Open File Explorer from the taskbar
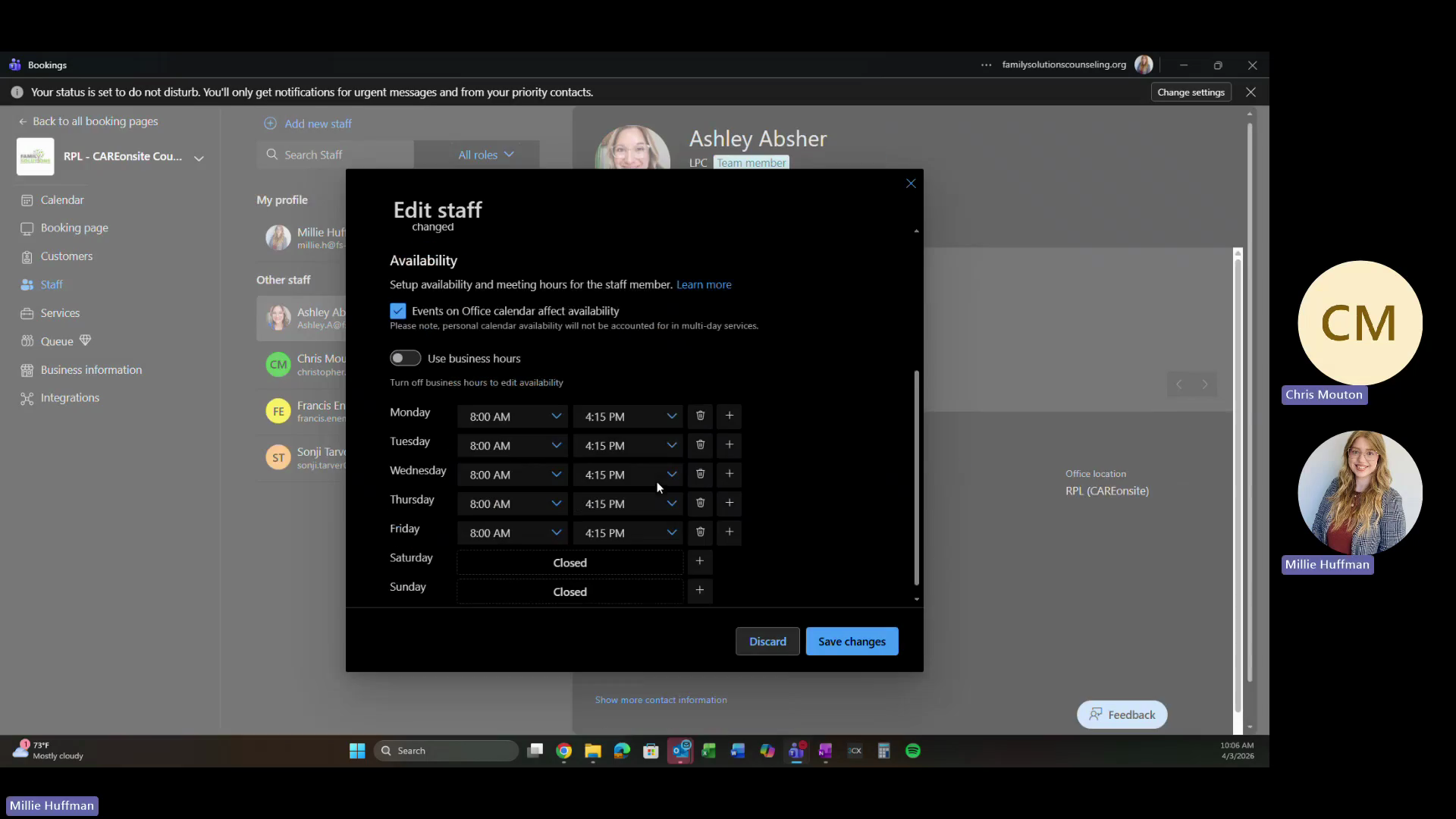This screenshot has width=1456, height=819. coord(593,751)
